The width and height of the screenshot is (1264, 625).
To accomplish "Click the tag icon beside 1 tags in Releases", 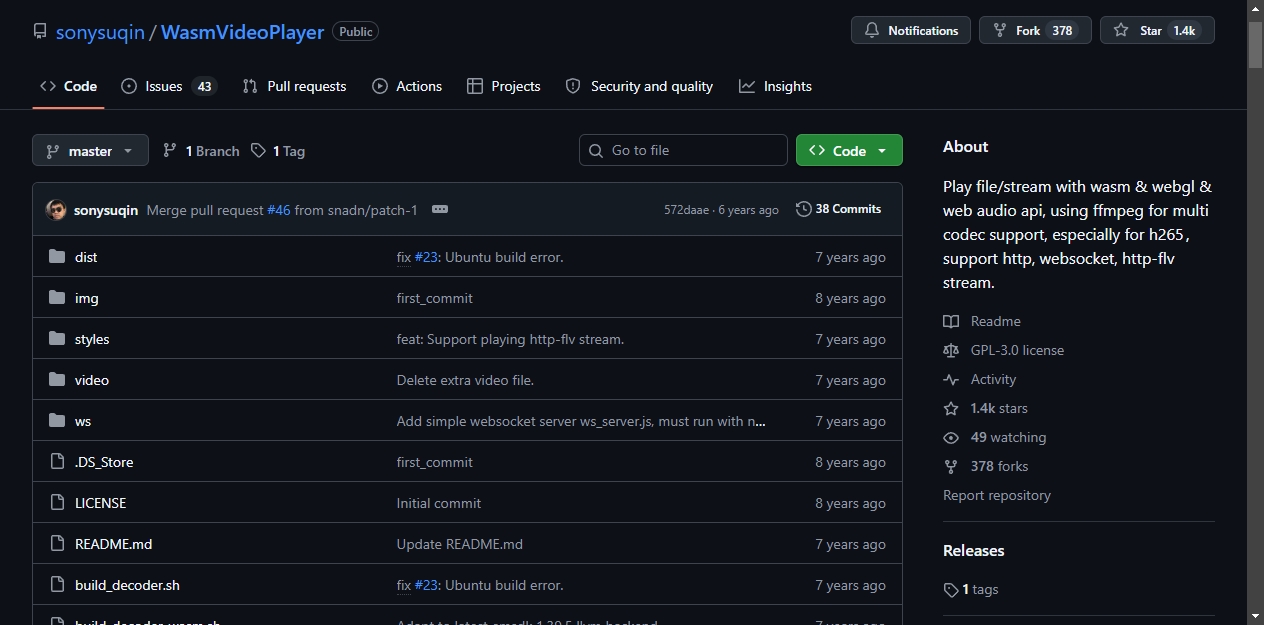I will point(951,590).
